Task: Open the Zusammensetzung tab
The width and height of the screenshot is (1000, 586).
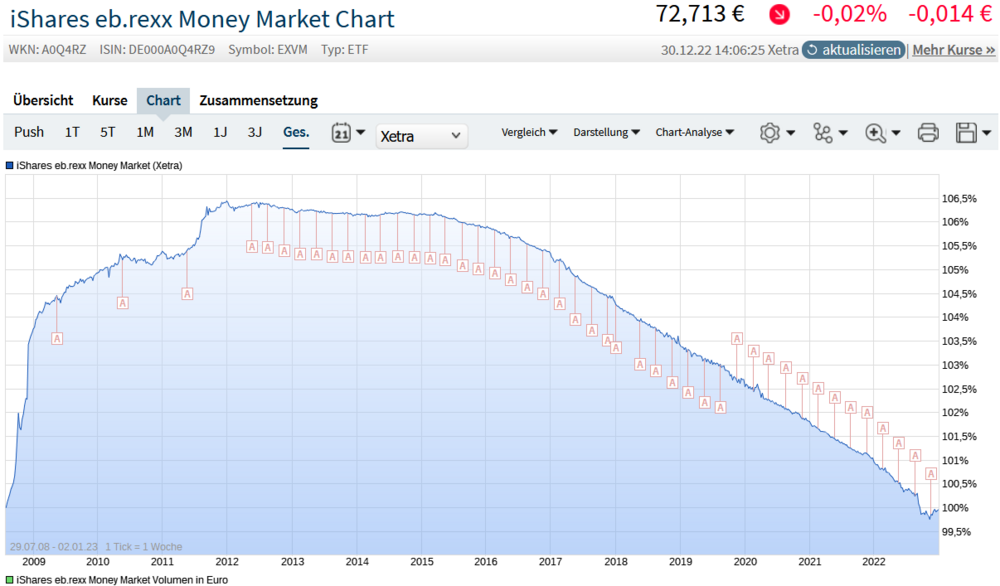Action: pos(258,100)
